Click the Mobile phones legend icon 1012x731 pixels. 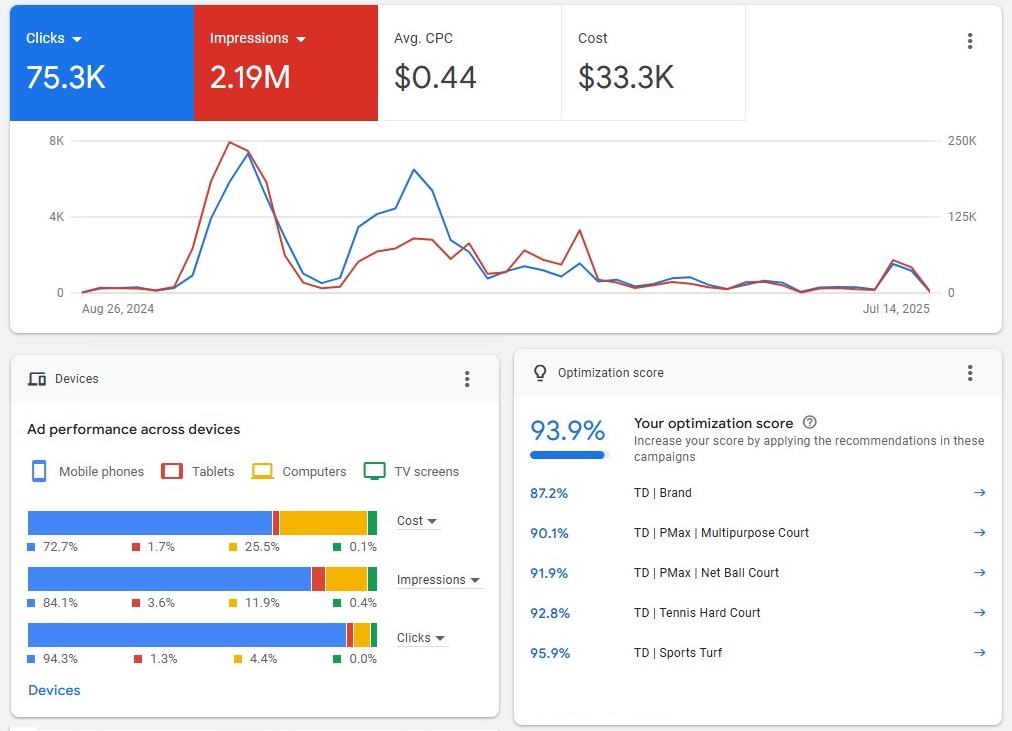click(39, 471)
